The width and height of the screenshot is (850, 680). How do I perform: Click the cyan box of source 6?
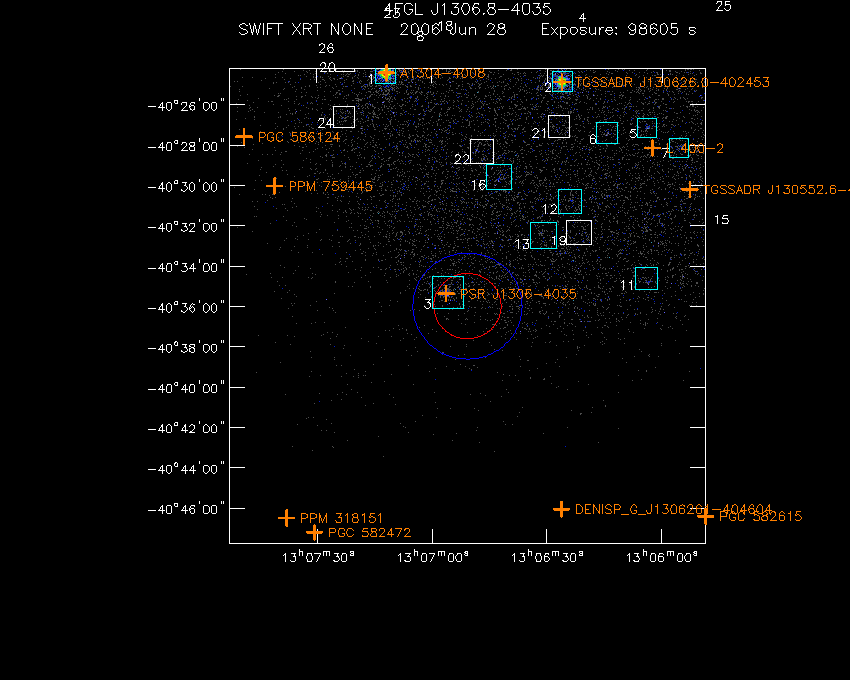coord(607,133)
